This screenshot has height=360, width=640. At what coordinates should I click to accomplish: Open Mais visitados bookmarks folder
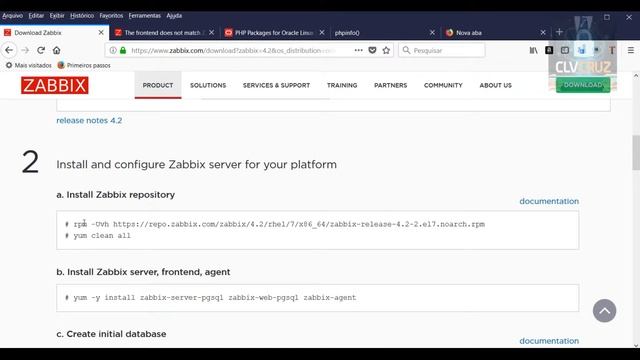click(x=29, y=65)
